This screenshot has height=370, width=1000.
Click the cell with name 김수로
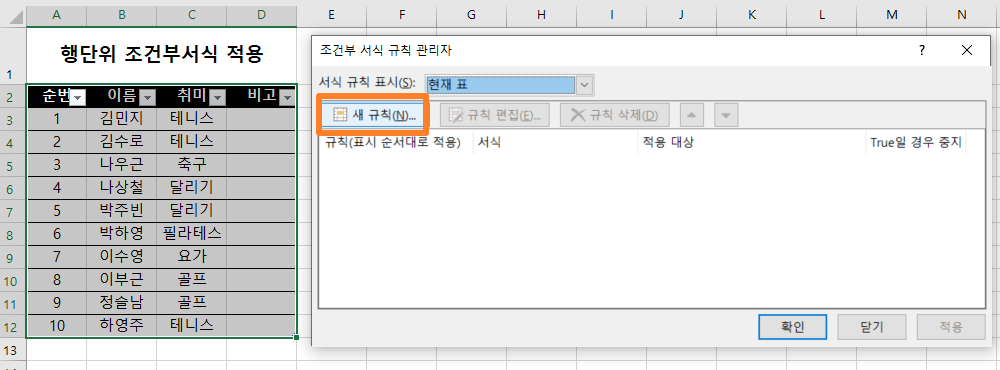[121, 141]
